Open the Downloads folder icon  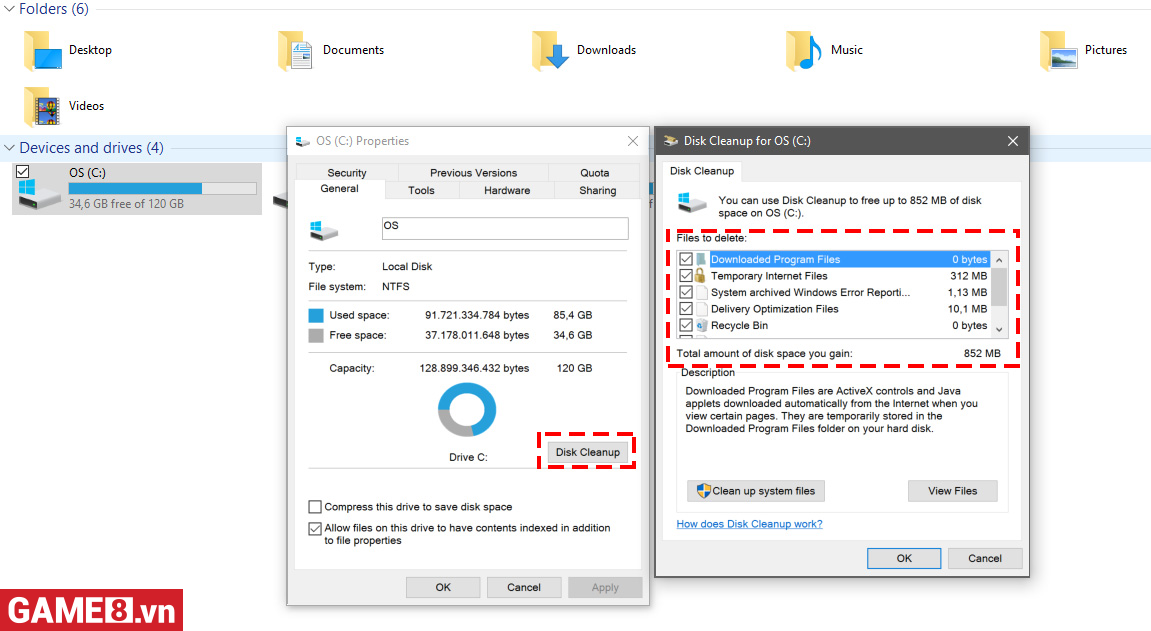[550, 51]
